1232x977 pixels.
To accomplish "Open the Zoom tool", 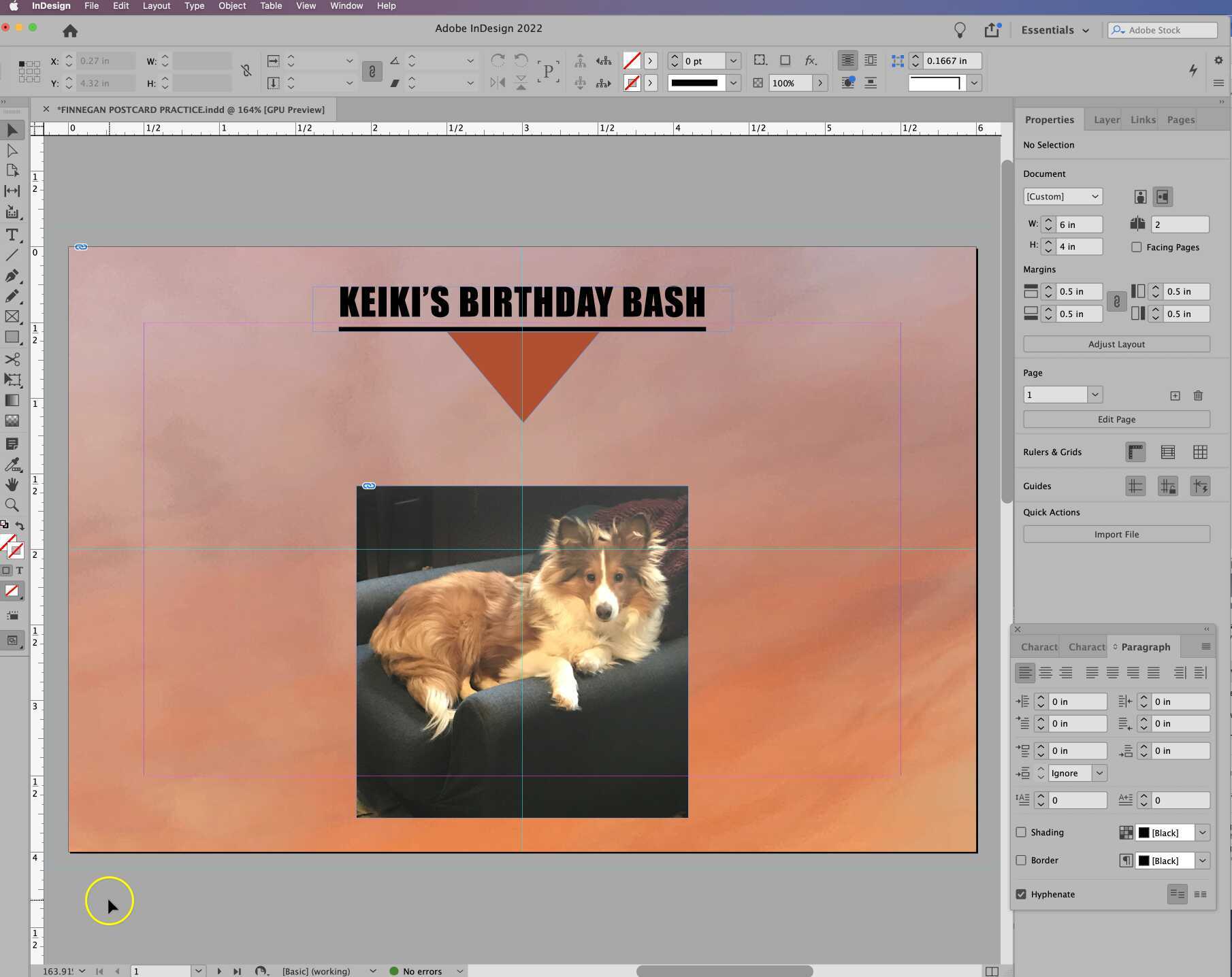I will [x=12, y=505].
